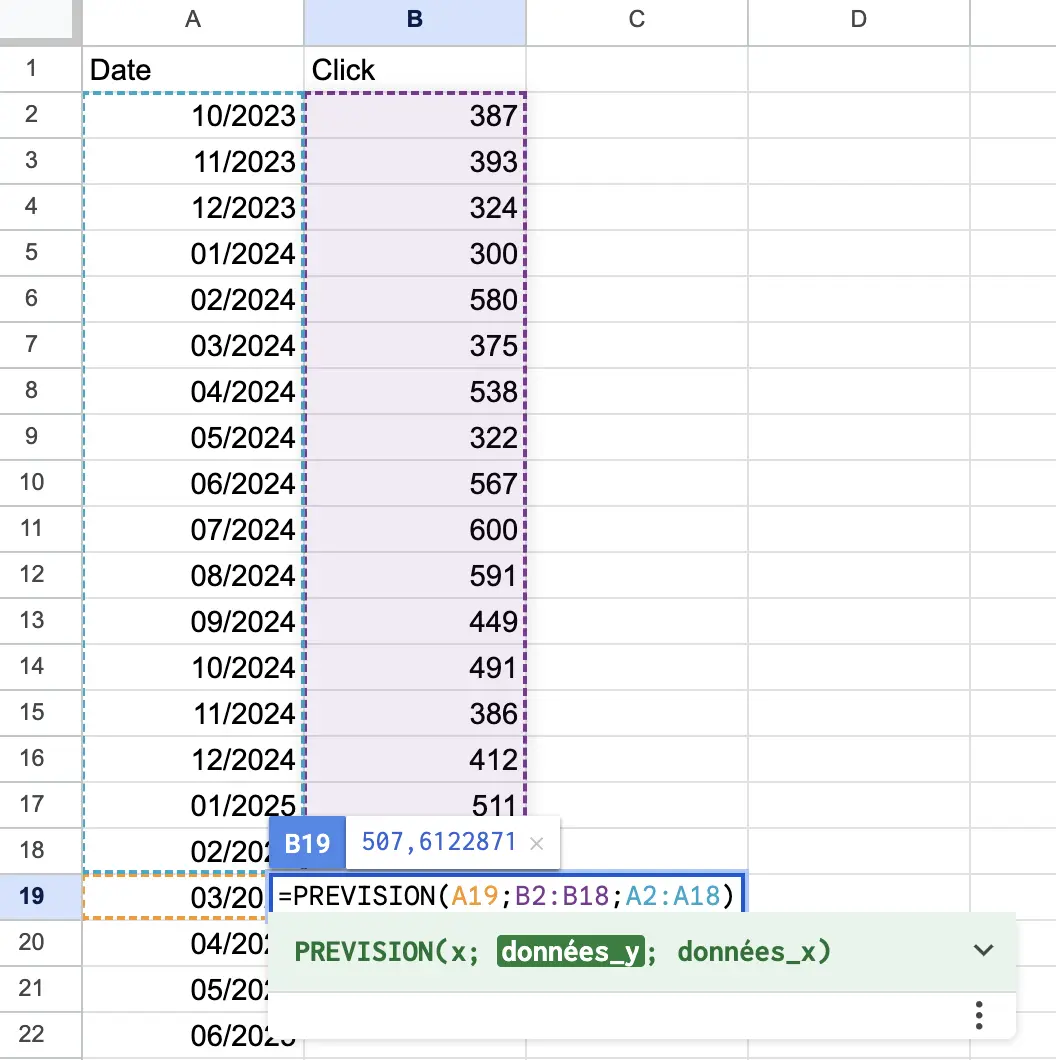Image resolution: width=1056 pixels, height=1060 pixels.
Task: Click the cell with value 449
Action: click(x=414, y=621)
